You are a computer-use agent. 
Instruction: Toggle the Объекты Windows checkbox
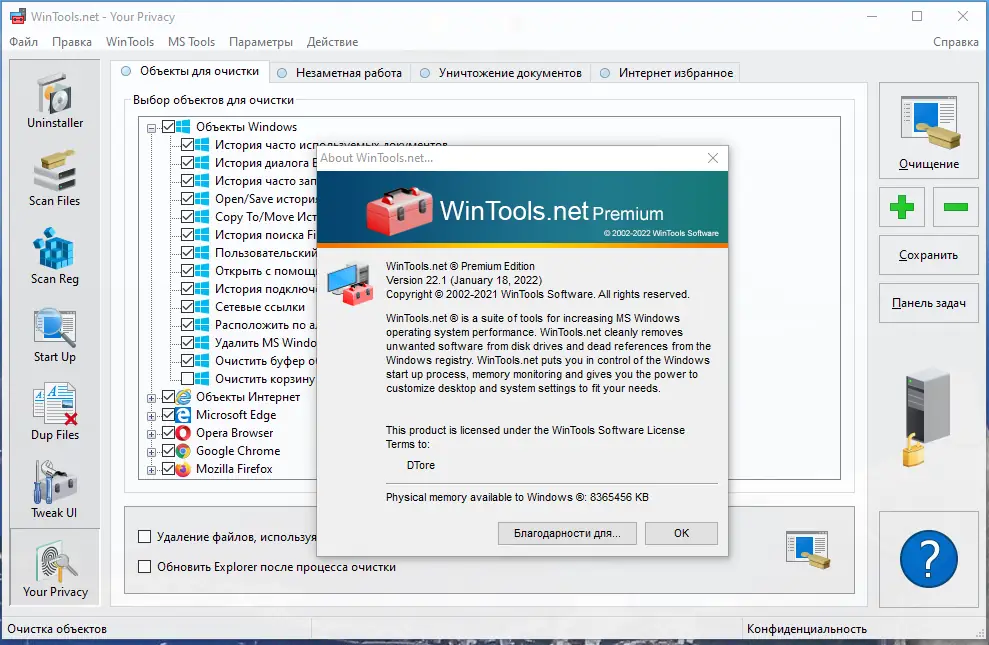[168, 127]
